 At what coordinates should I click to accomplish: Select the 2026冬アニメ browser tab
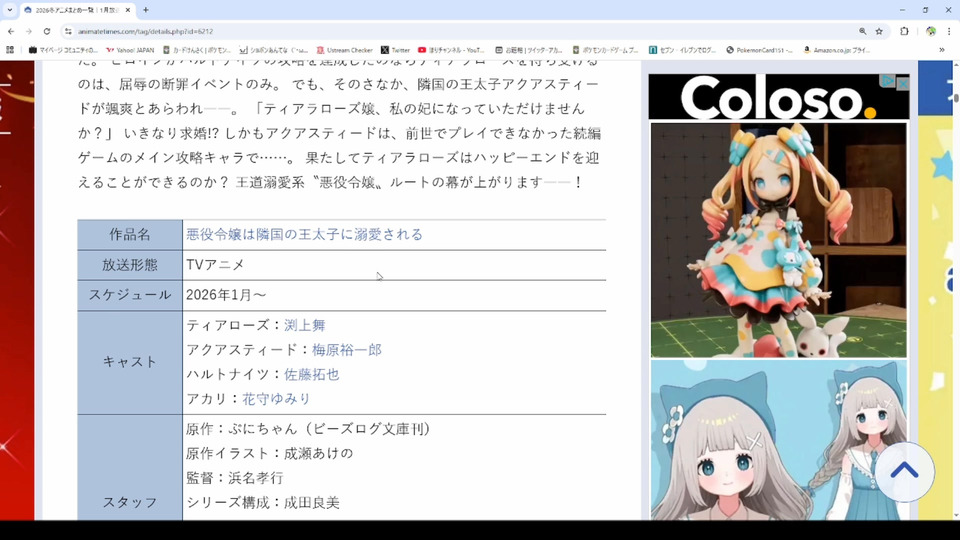(77, 10)
